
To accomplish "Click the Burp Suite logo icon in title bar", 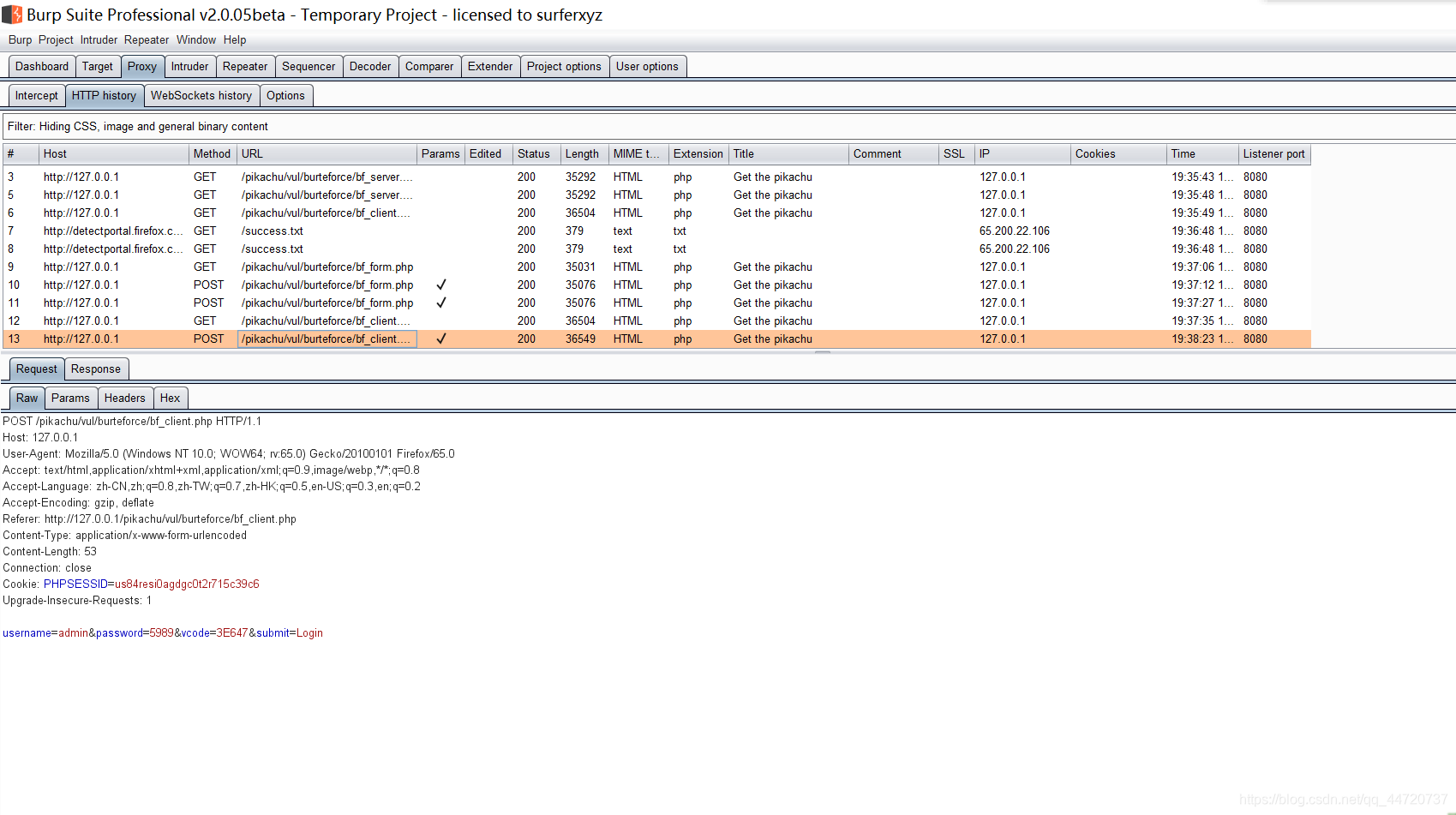I will pyautogui.click(x=12, y=15).
